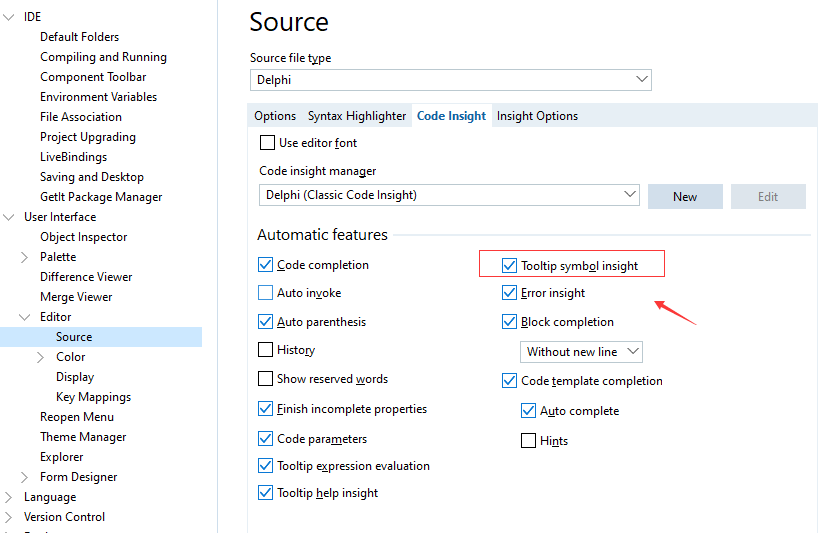Switch to the Syntax Highlighter tab
828x533 pixels.
[357, 116]
